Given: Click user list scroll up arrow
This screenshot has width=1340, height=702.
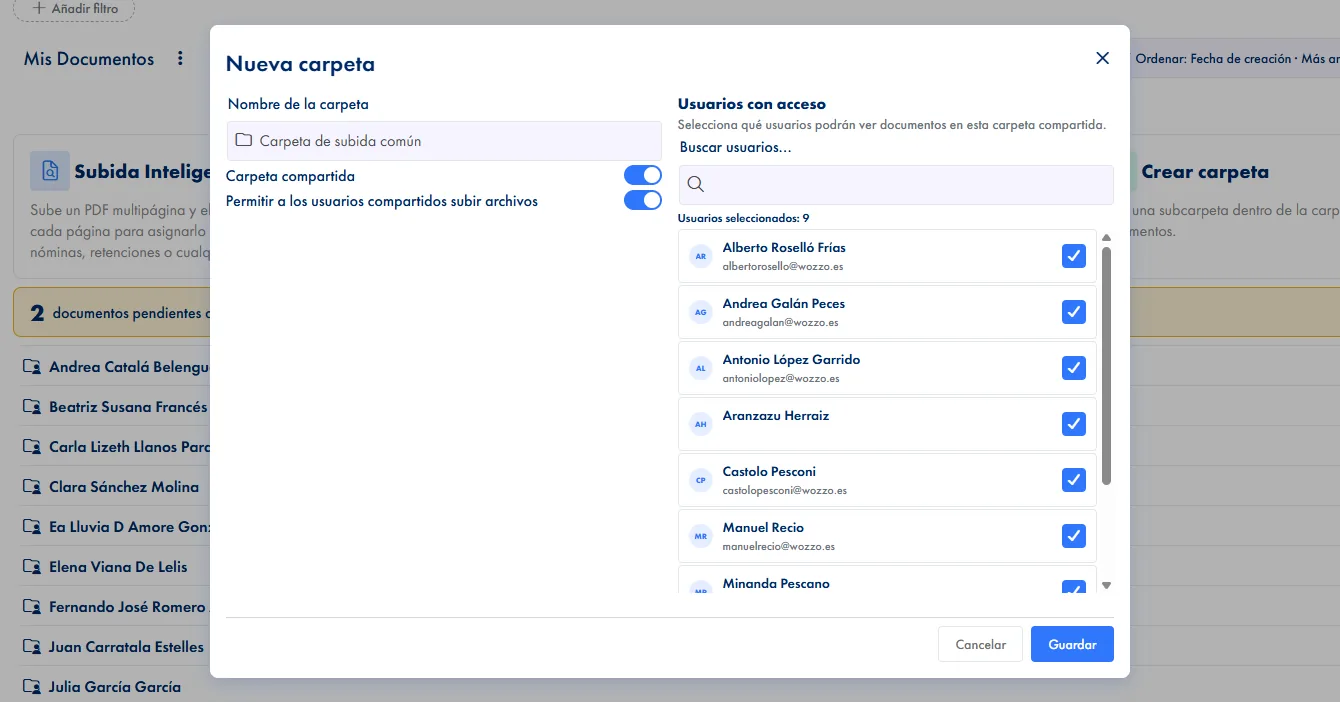Looking at the screenshot, I should [x=1106, y=237].
